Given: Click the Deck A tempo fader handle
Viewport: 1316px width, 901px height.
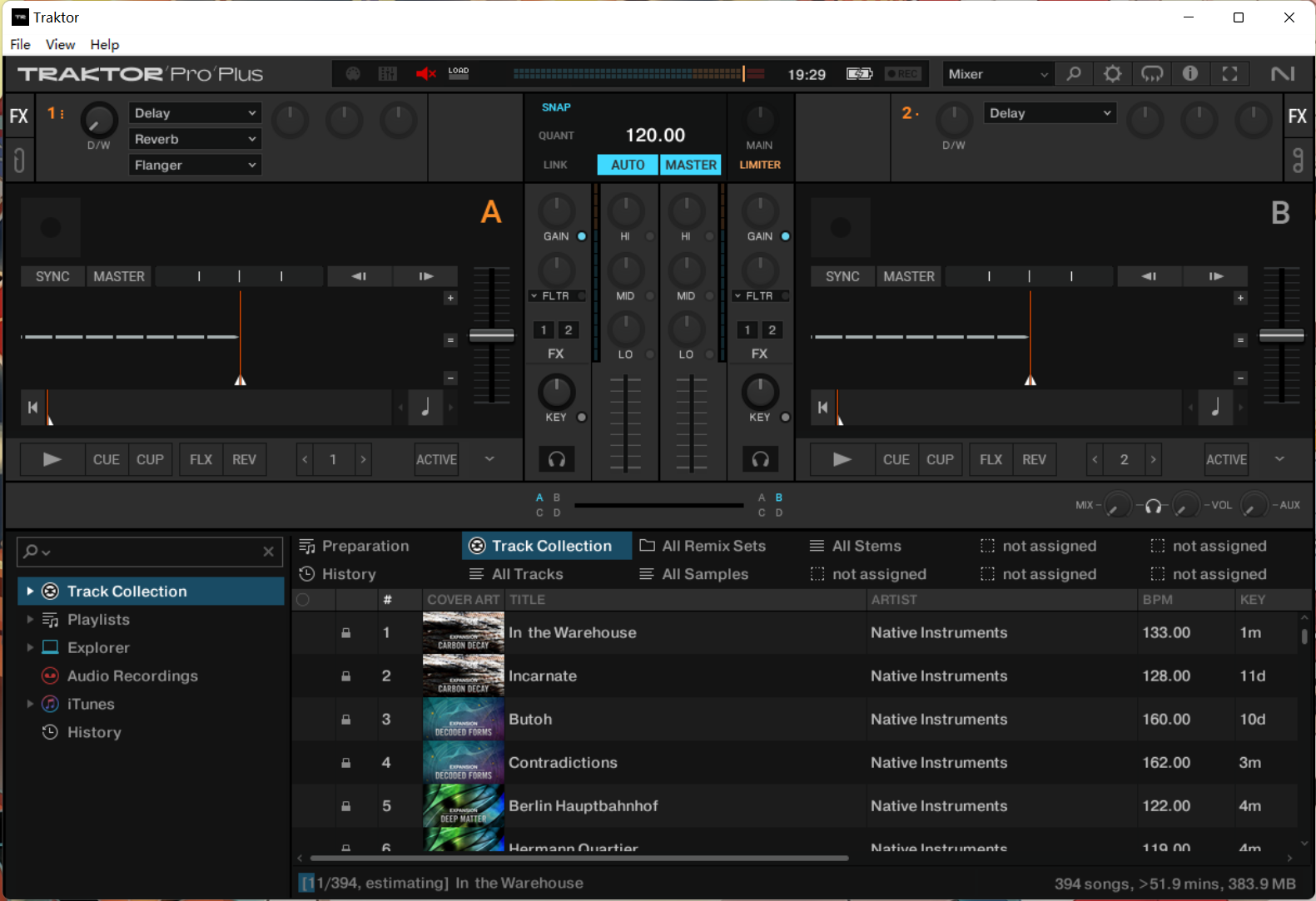Looking at the screenshot, I should [492, 335].
